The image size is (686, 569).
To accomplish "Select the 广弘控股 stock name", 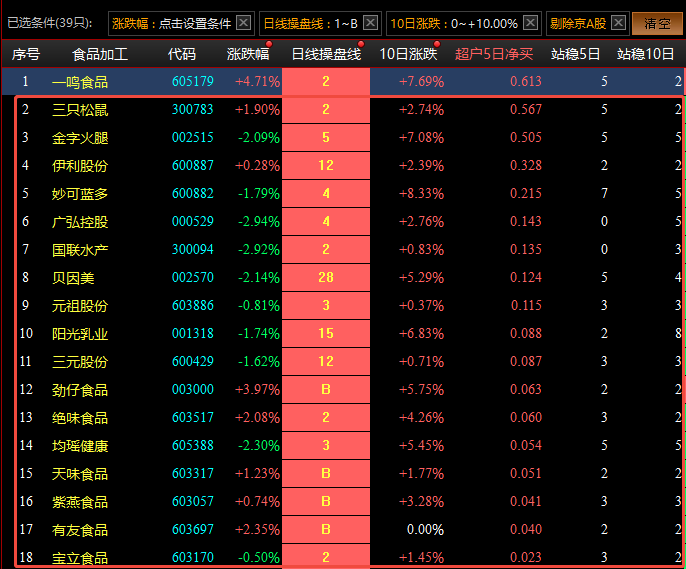I will coord(80,221).
